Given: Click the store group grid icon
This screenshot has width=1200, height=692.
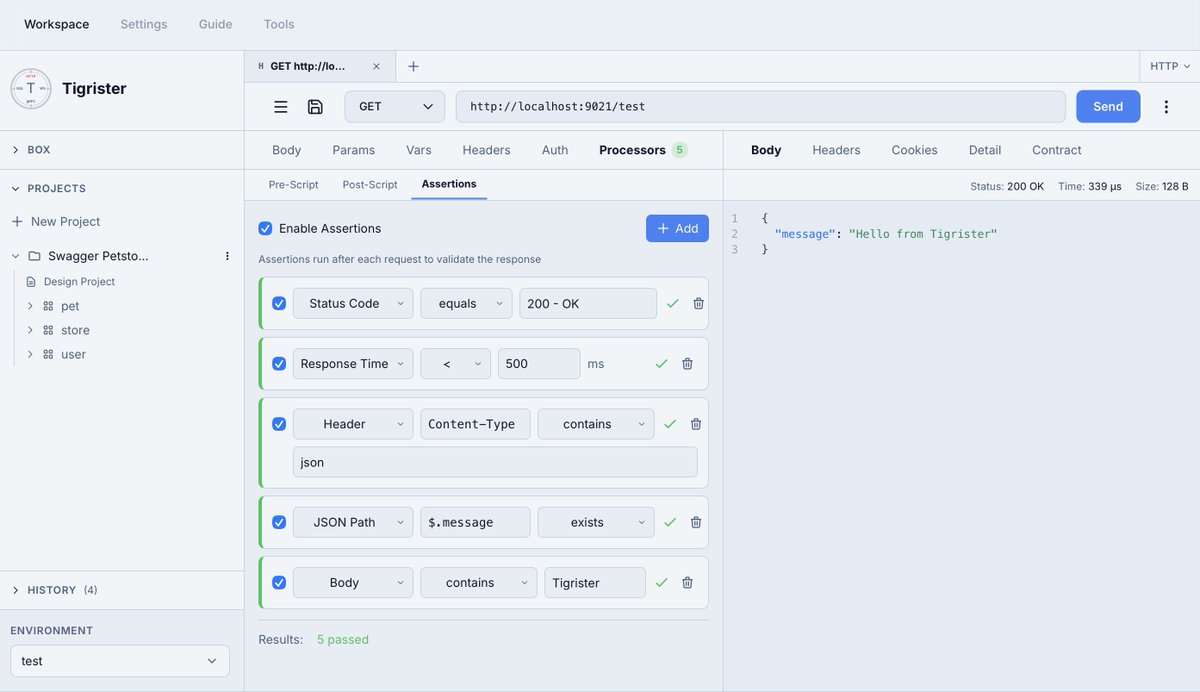Looking at the screenshot, I should (x=48, y=330).
